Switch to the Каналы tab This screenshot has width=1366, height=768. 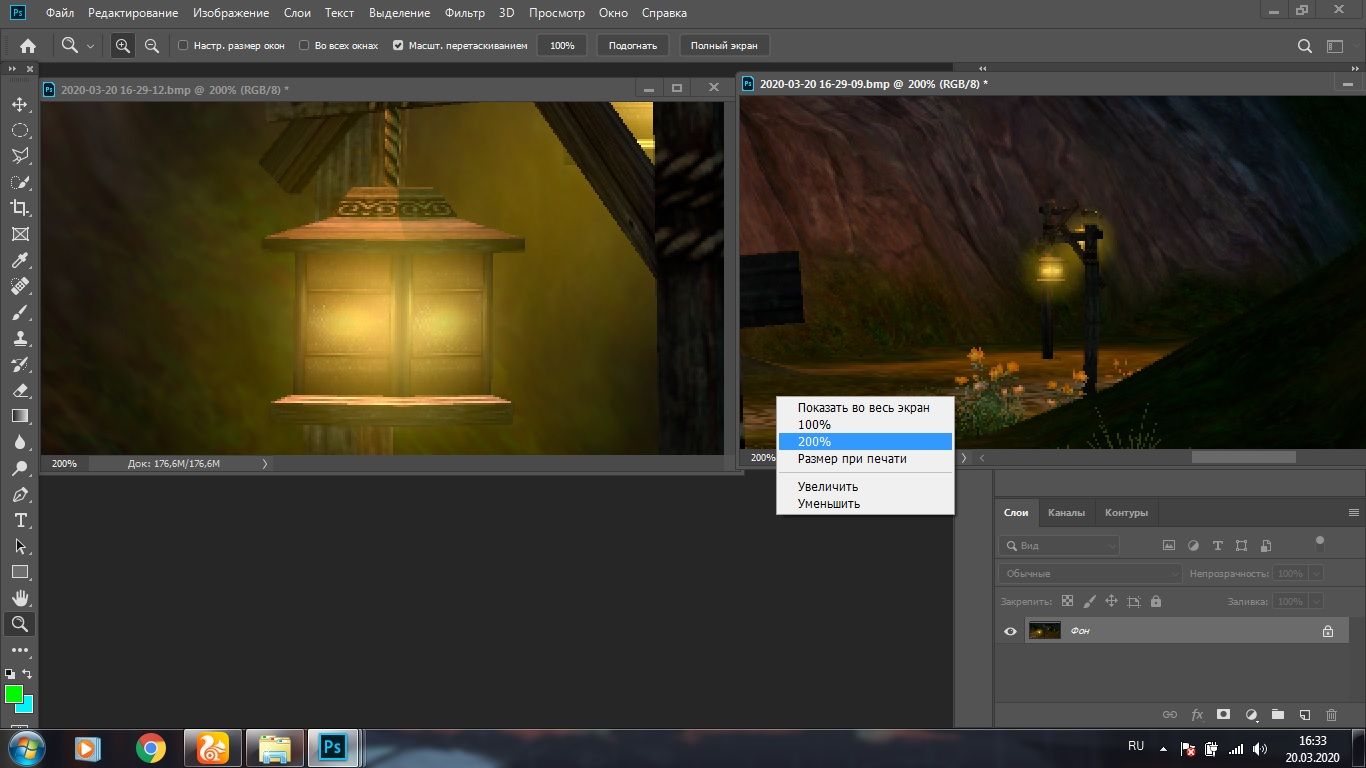[x=1066, y=513]
